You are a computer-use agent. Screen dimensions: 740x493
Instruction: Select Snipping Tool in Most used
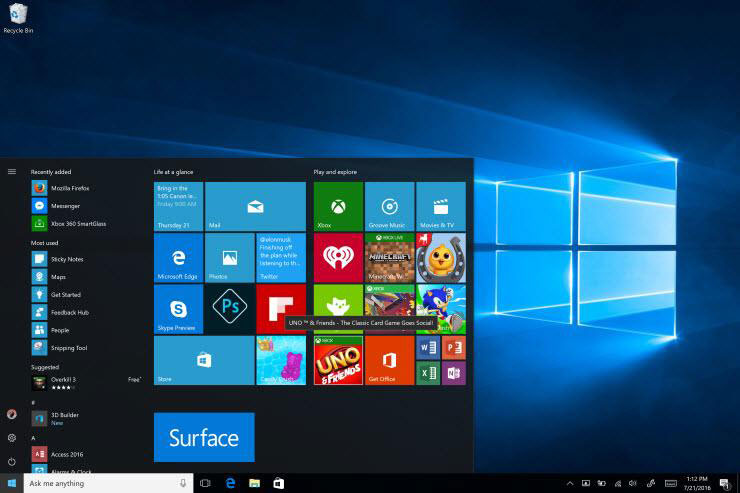point(69,347)
